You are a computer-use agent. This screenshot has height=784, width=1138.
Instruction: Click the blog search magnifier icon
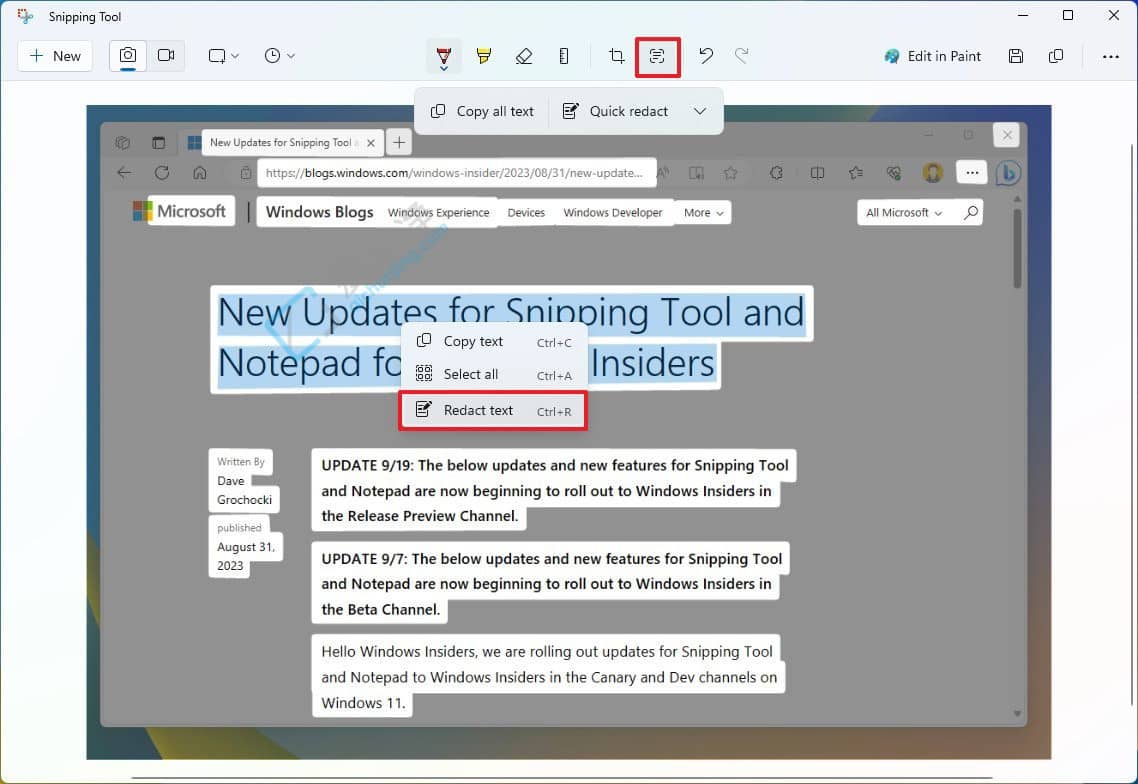coord(970,212)
